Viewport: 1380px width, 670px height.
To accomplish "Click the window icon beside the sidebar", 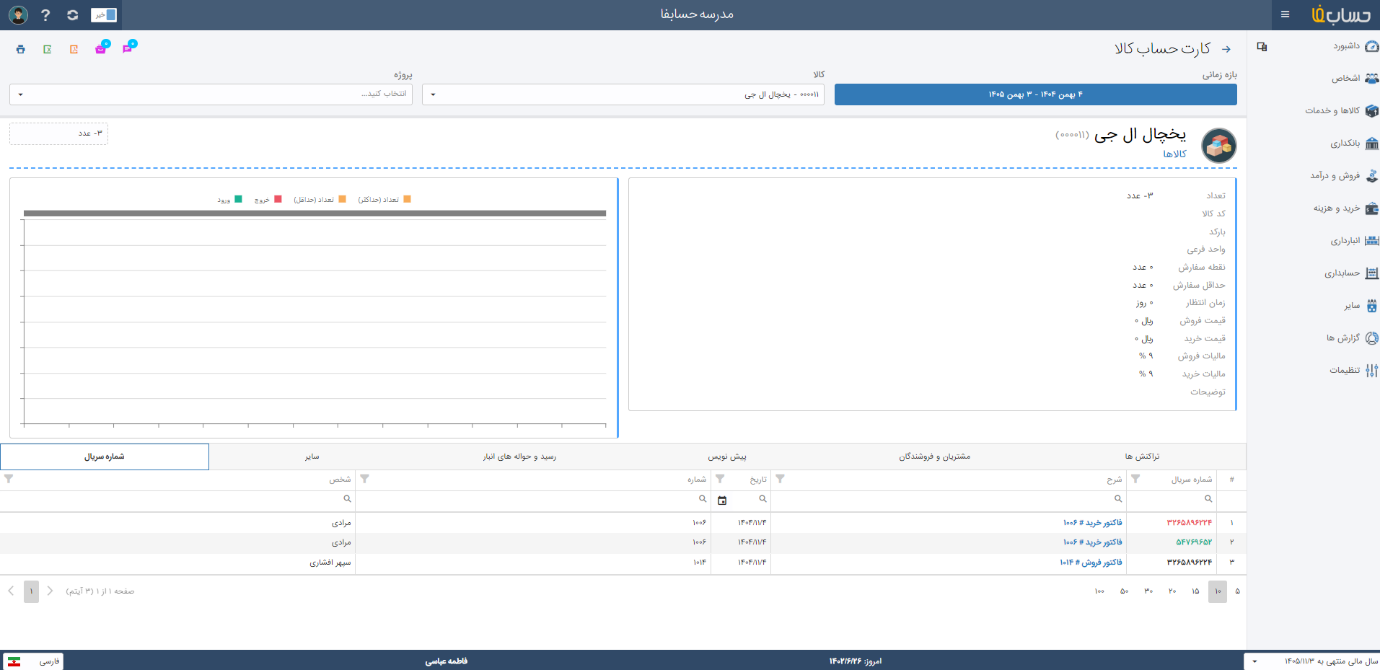I will (x=1262, y=46).
